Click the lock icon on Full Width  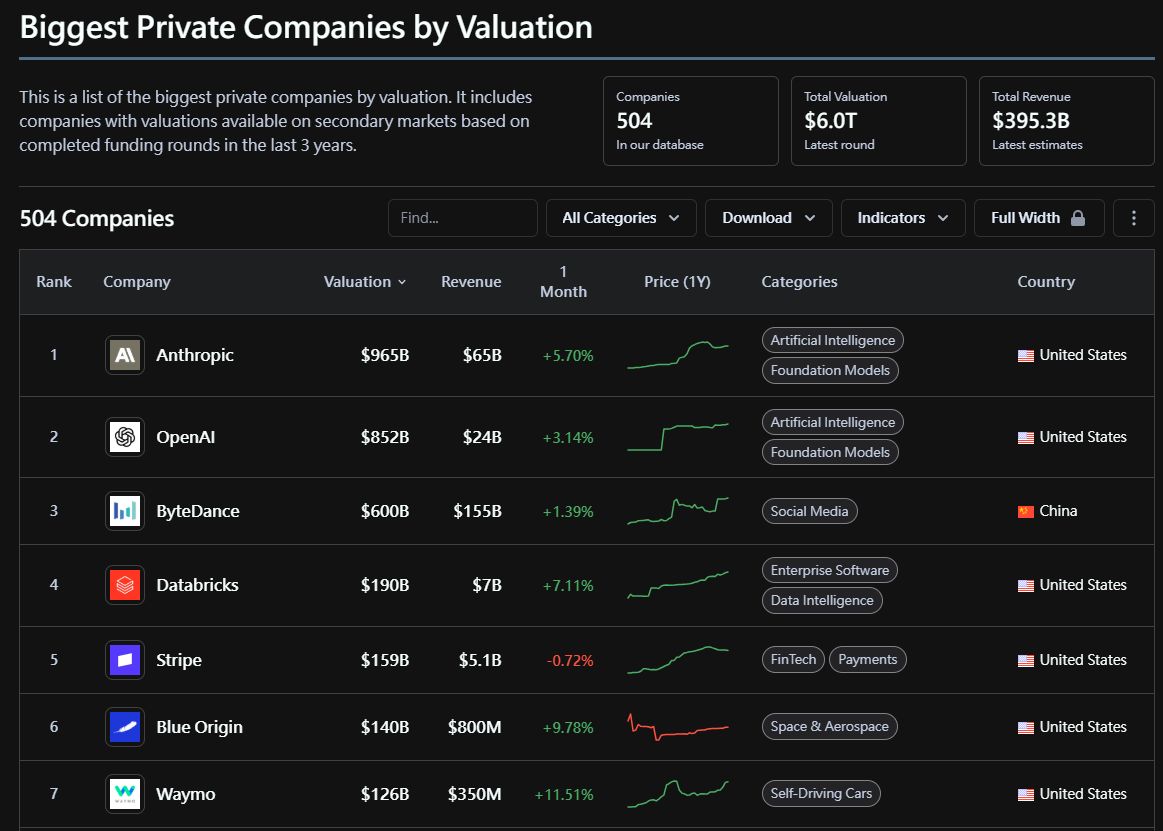[x=1078, y=218]
